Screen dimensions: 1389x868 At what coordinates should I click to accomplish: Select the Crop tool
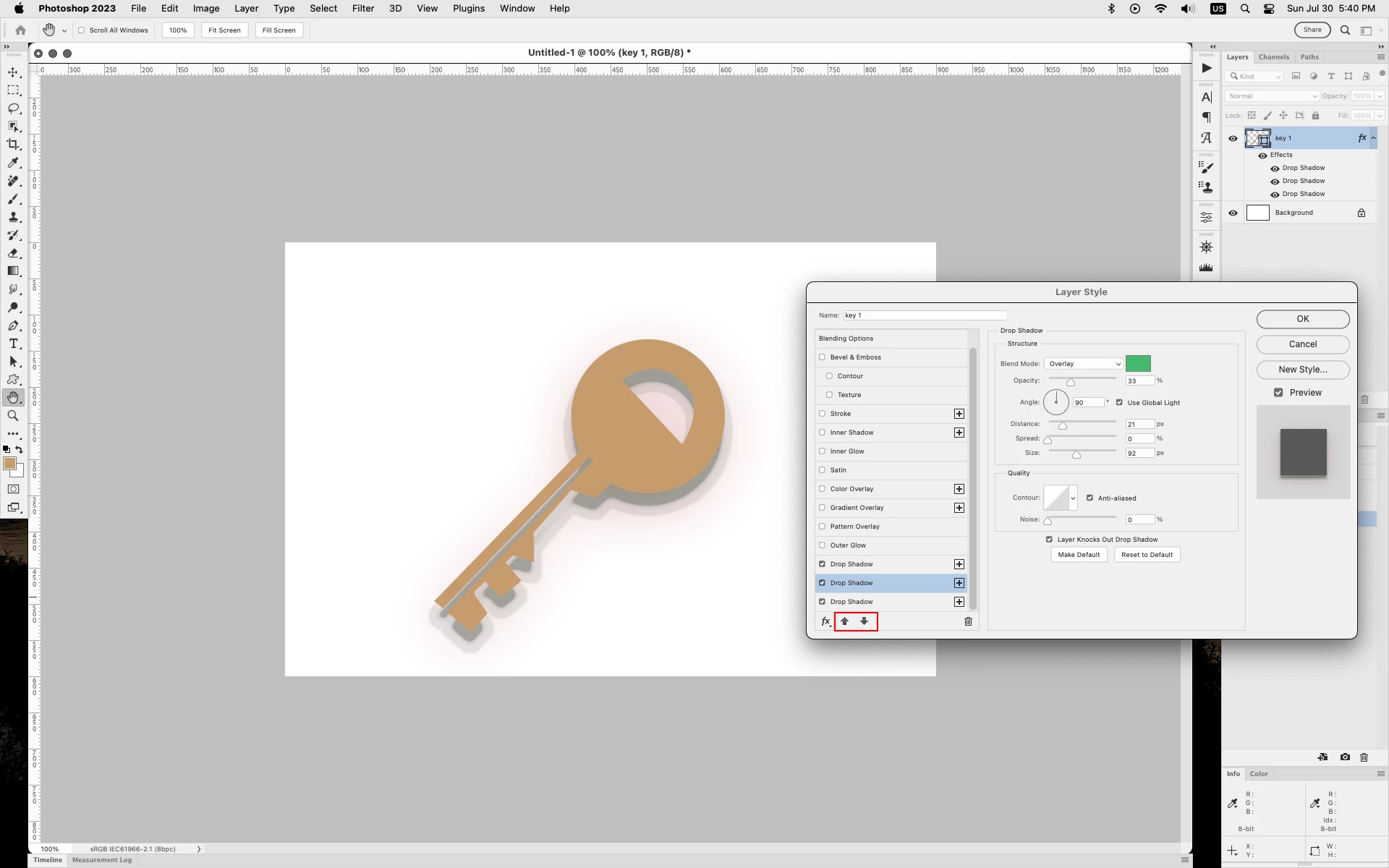click(13, 145)
